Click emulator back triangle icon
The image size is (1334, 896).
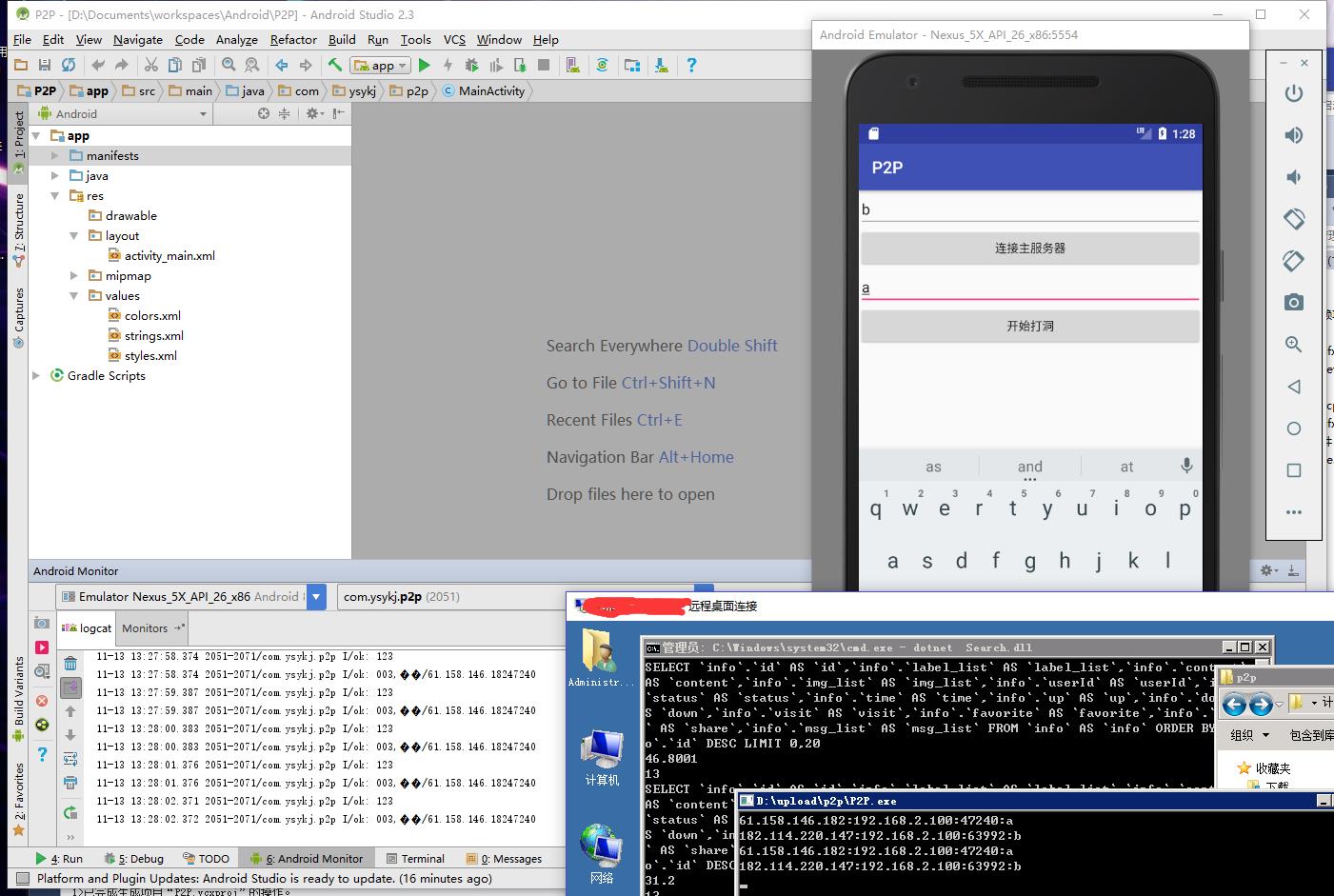(x=1293, y=387)
